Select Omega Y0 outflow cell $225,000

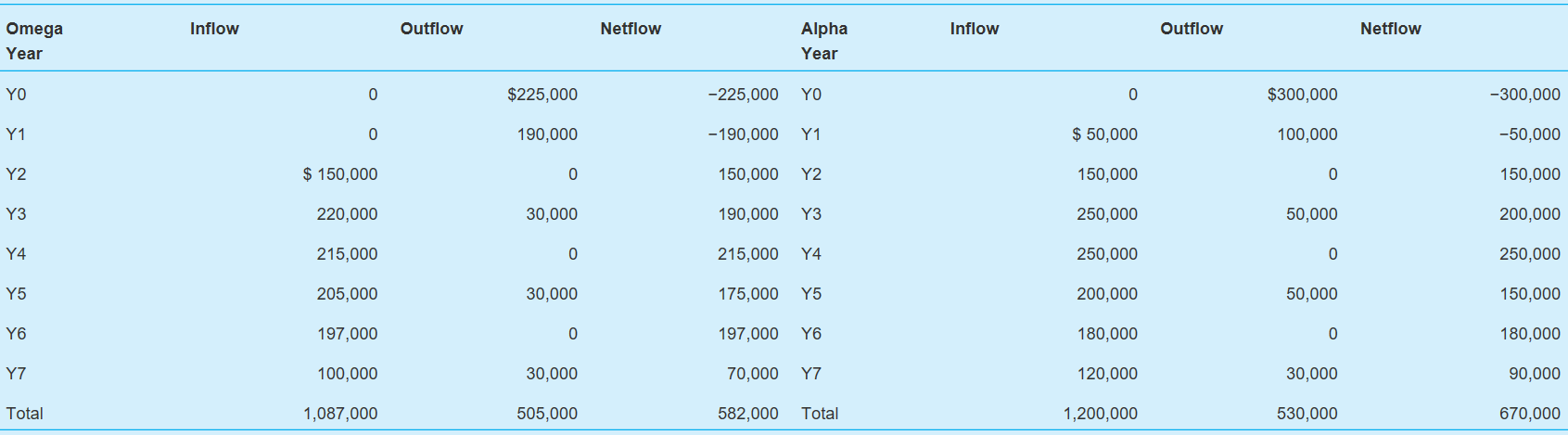pyautogui.click(x=542, y=95)
